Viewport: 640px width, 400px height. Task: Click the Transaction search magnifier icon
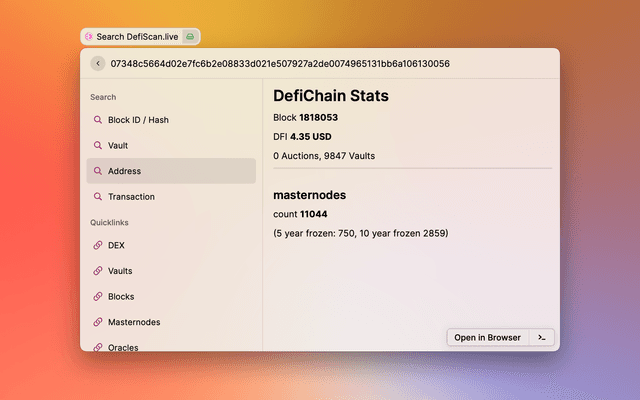click(x=98, y=197)
